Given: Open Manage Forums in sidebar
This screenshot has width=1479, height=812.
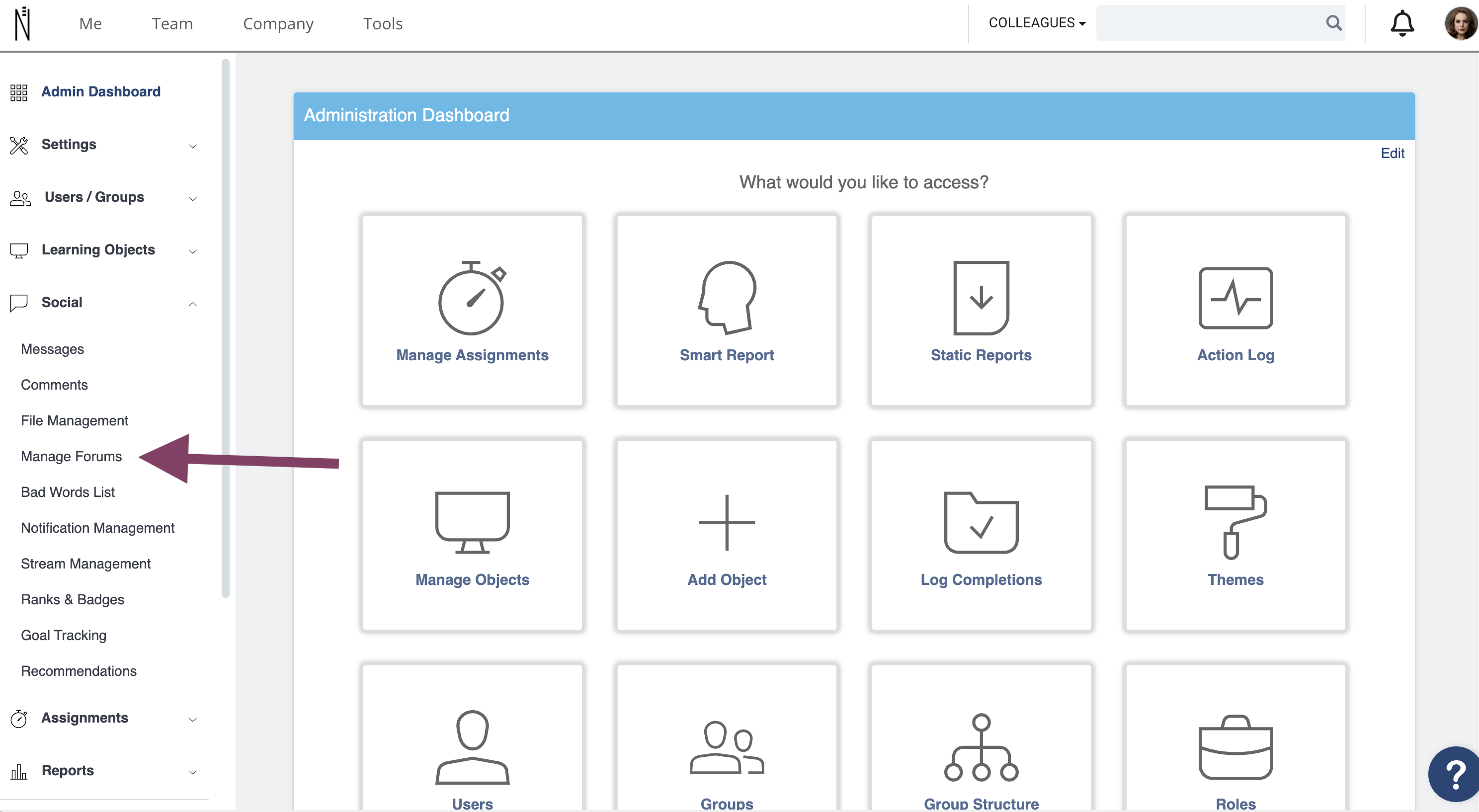Looking at the screenshot, I should [71, 457].
